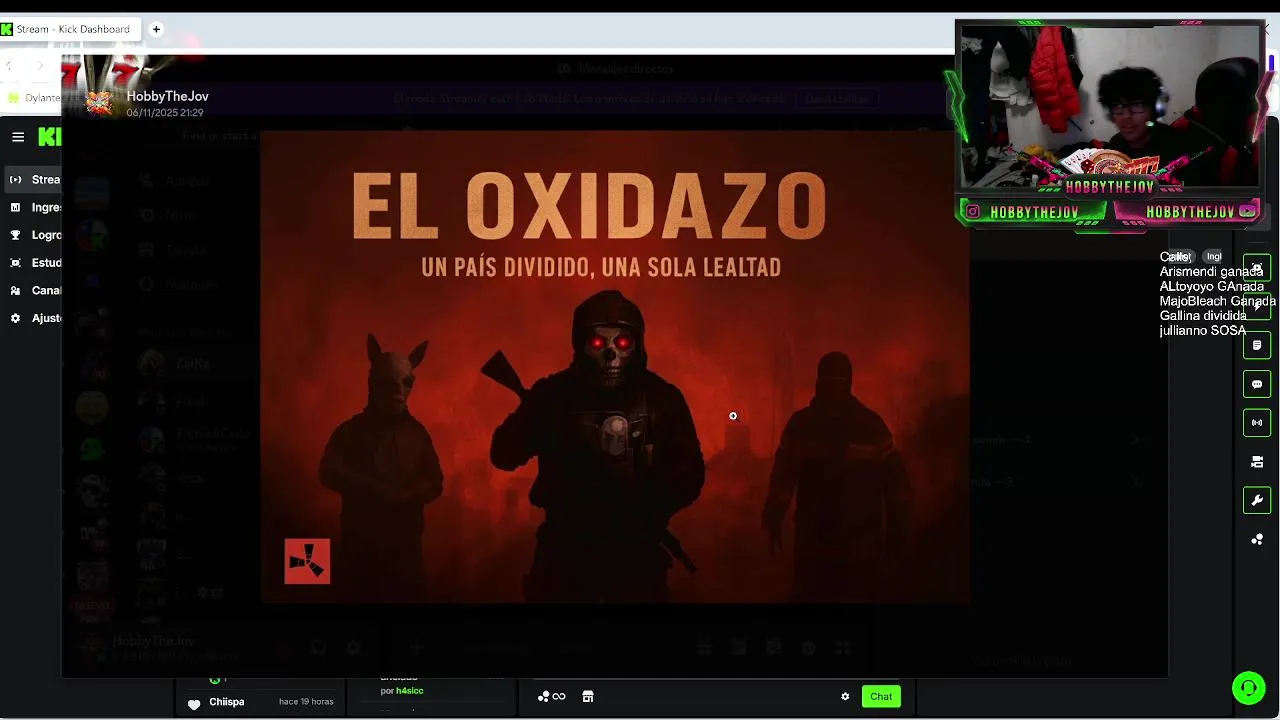
Task: Open the Dylante bookmark
Action: click(x=34, y=97)
